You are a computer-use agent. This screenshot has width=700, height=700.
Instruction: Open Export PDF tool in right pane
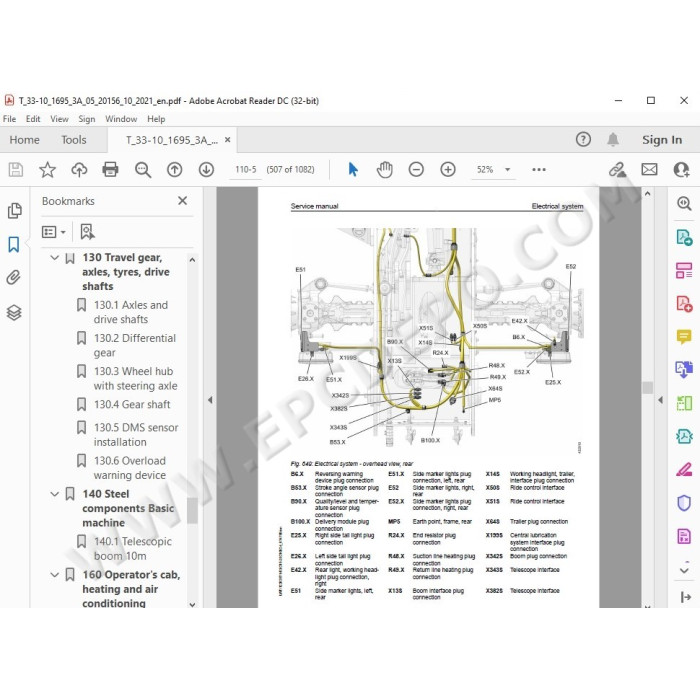[x=684, y=237]
